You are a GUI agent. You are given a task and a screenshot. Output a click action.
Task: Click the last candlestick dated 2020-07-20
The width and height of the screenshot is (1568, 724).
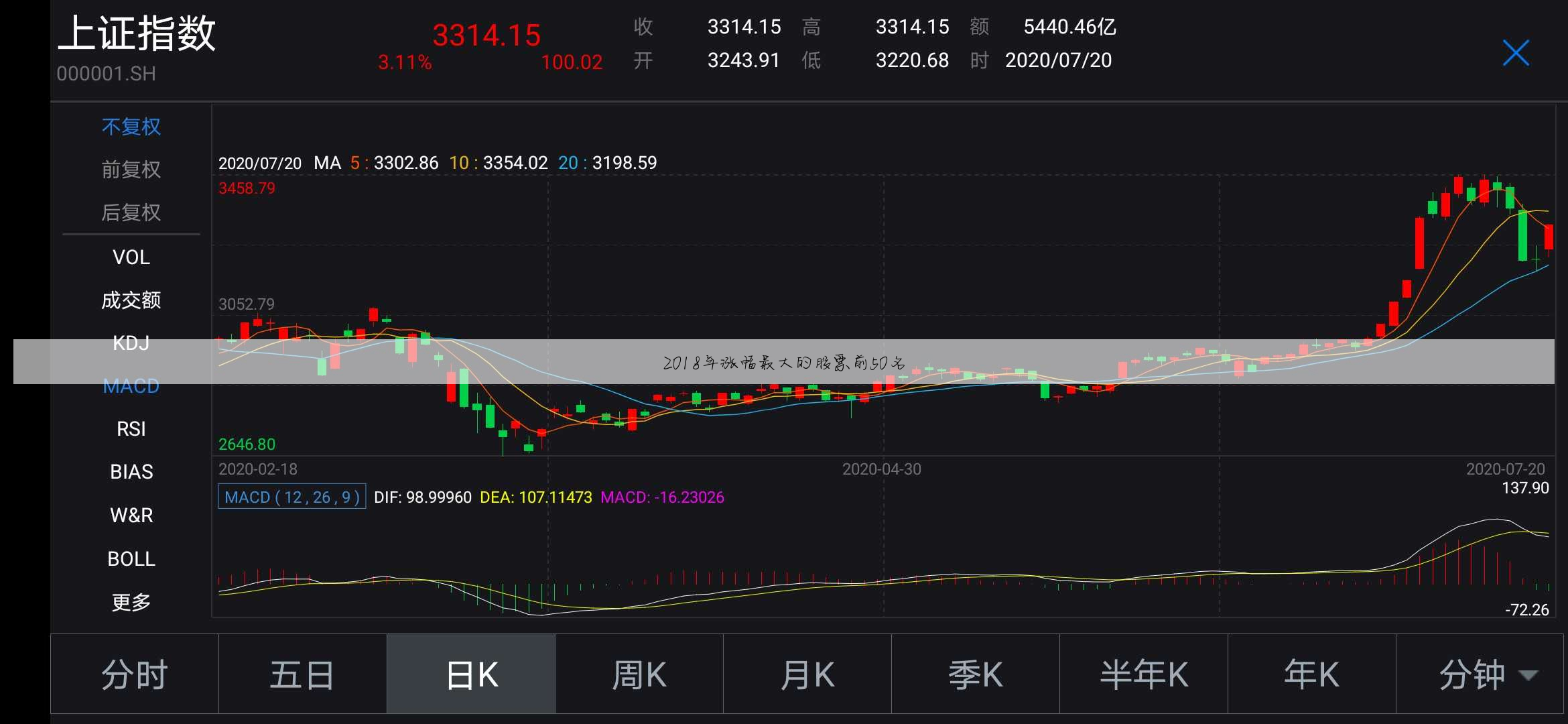1549,237
